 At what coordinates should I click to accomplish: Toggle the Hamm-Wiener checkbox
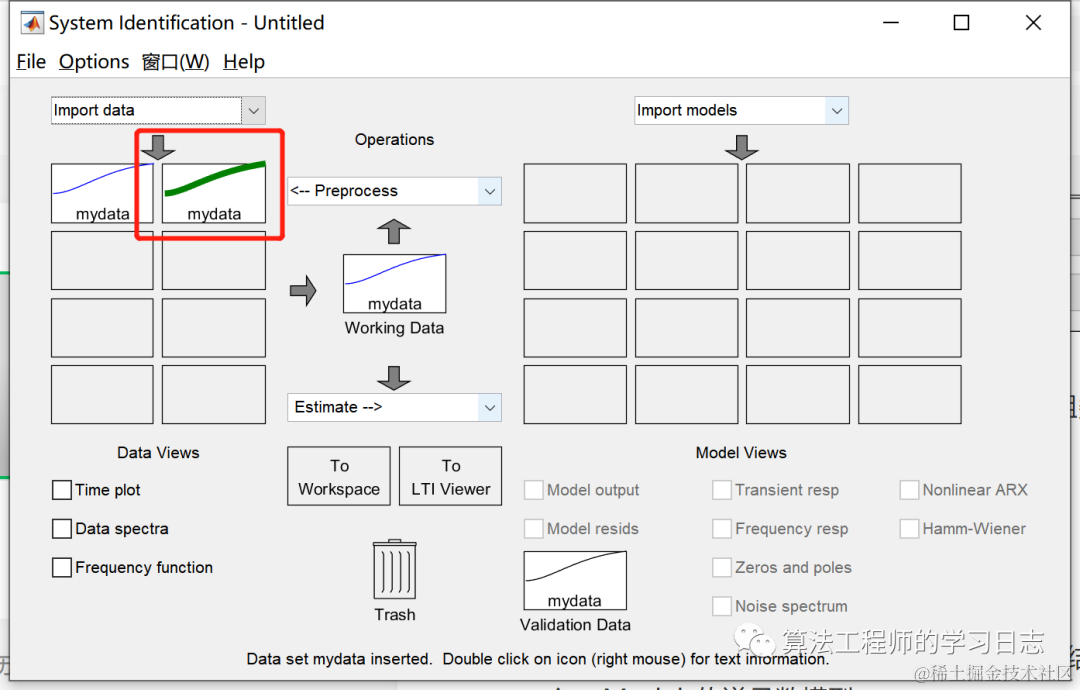[909, 528]
